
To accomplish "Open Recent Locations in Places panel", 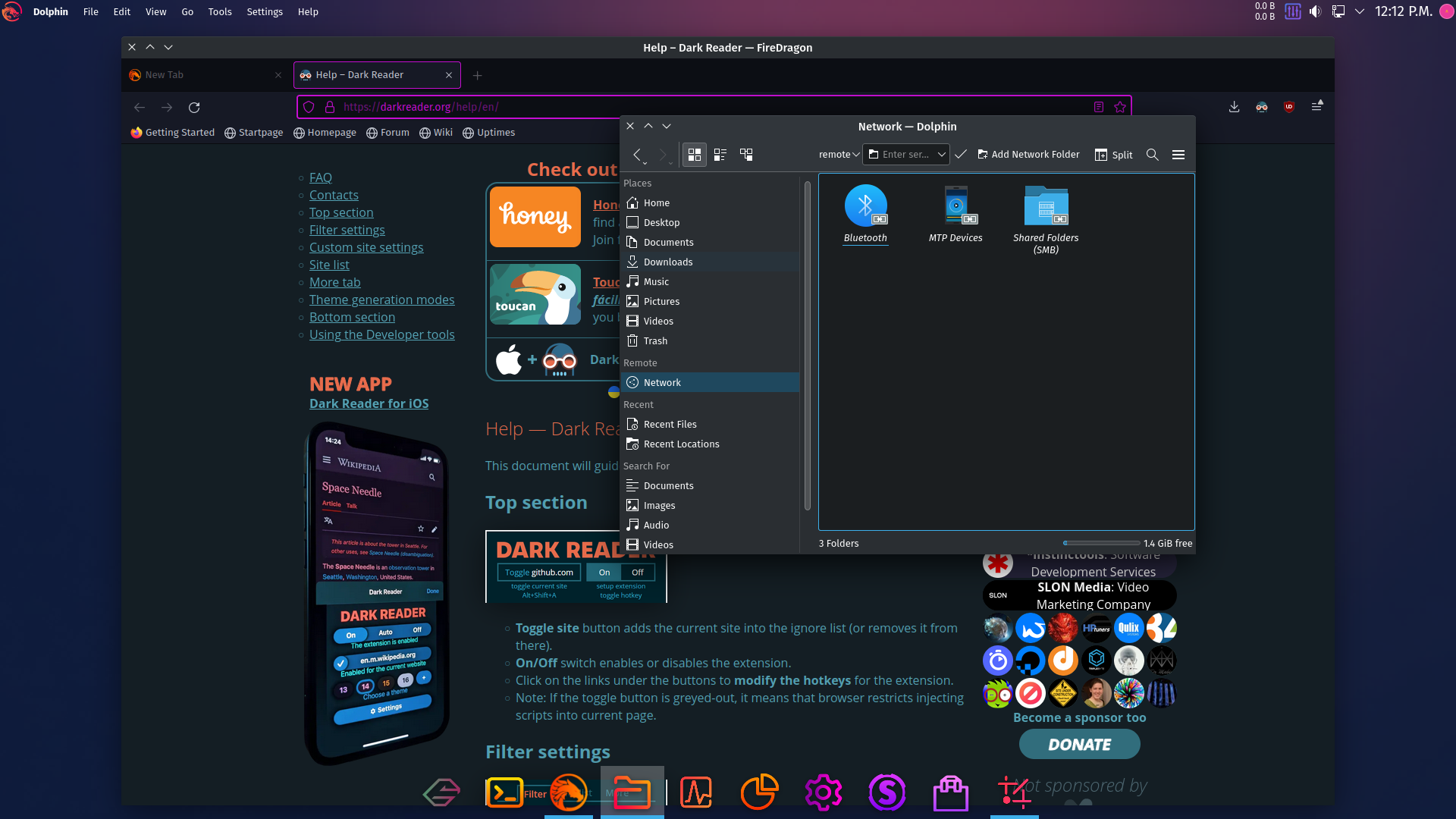I will pyautogui.click(x=710, y=444).
